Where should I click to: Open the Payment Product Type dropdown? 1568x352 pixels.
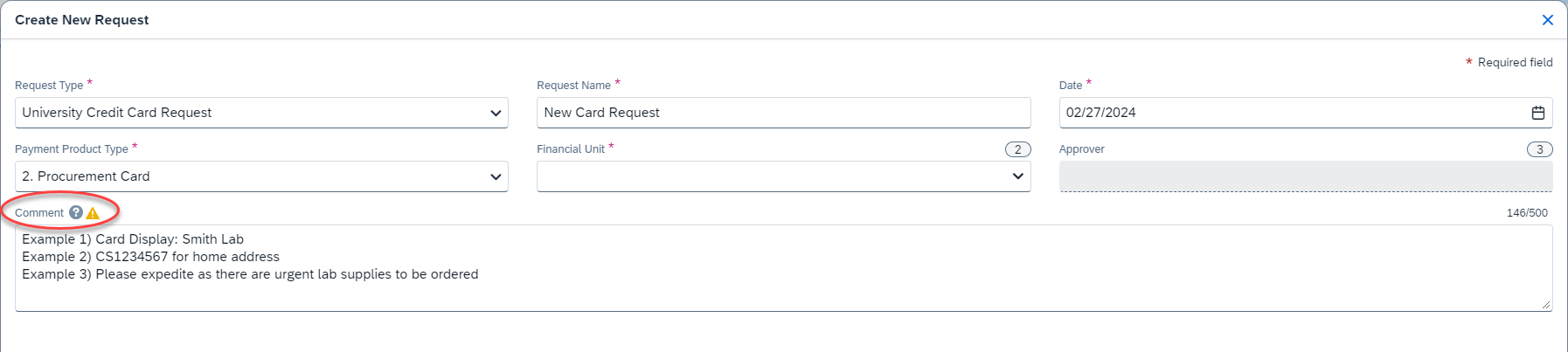496,176
